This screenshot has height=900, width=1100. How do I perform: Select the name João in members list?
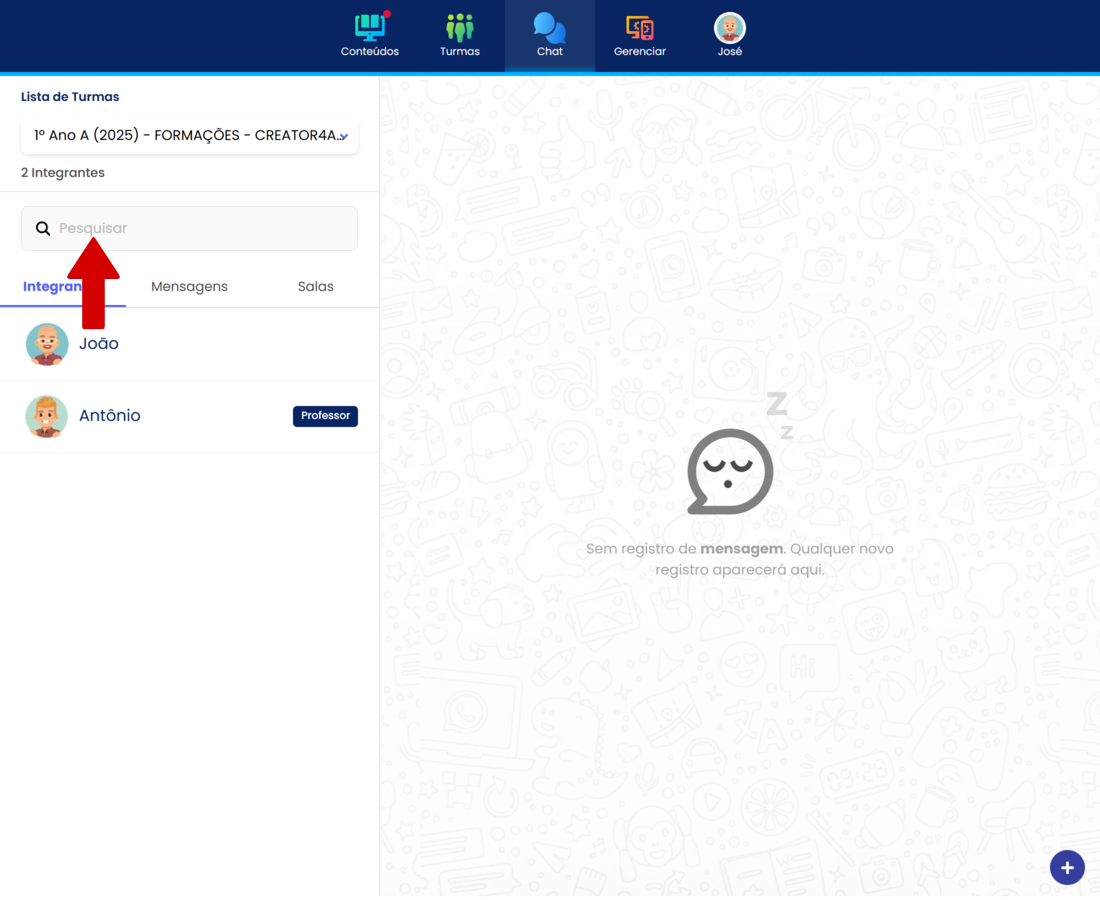click(x=99, y=344)
